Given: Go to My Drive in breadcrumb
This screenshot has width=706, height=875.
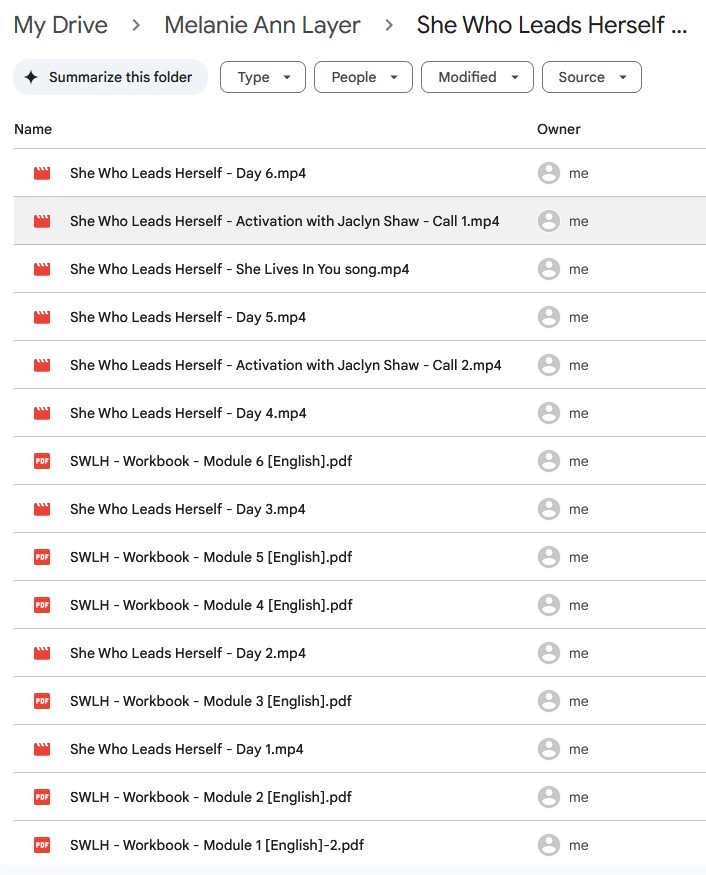Looking at the screenshot, I should click(61, 25).
